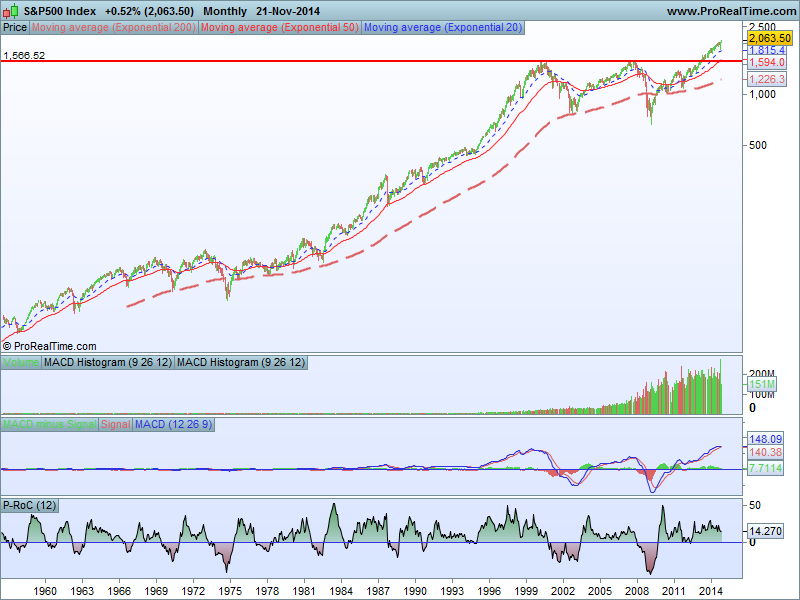Click the 7.7114 histogram value tag
The width and height of the screenshot is (800, 600).
(765, 468)
